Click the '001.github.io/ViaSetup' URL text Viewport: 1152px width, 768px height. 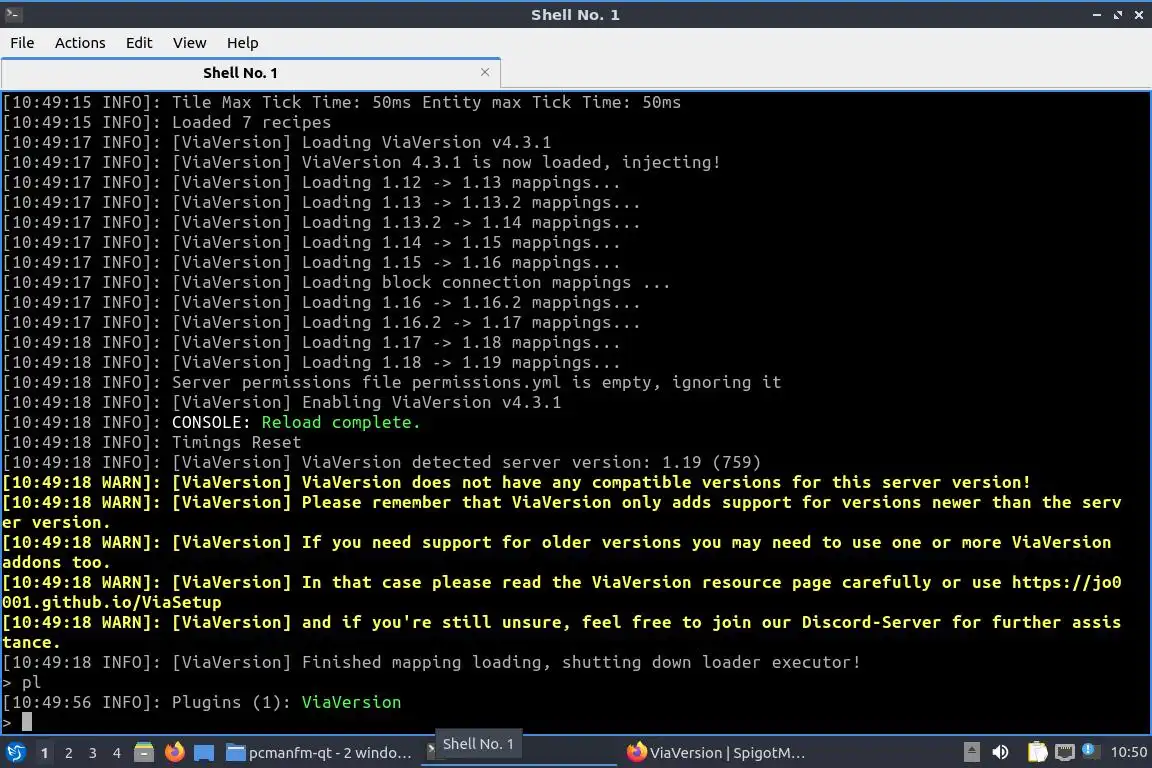[x=112, y=602]
